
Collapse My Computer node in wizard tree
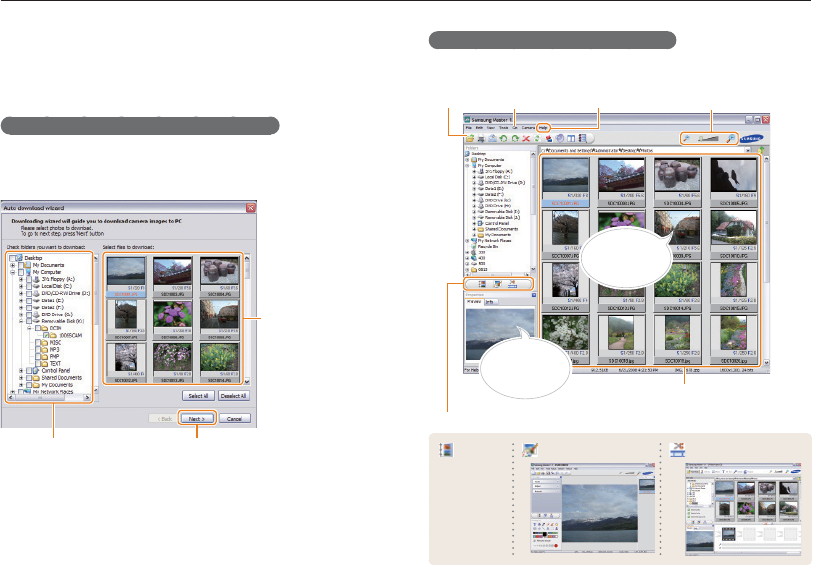coord(13,272)
